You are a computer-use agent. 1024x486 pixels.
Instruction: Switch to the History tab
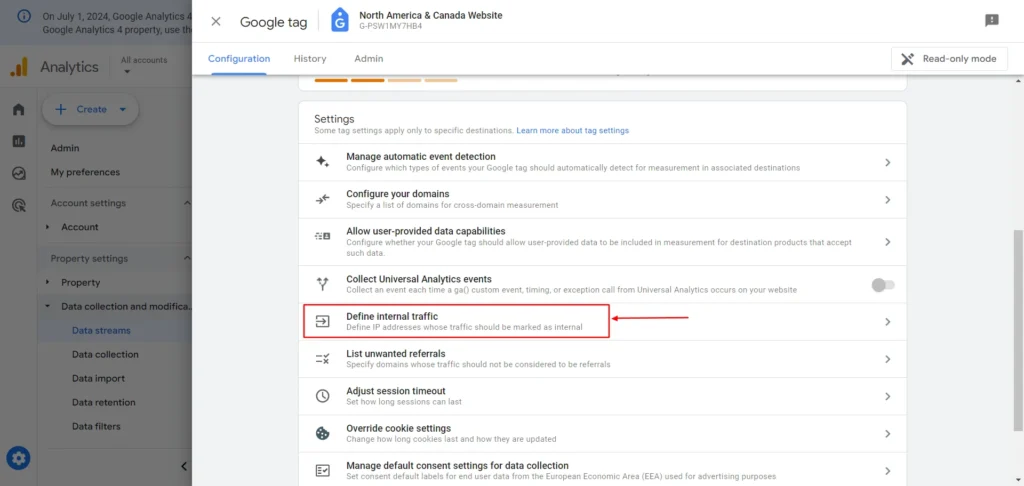pyautogui.click(x=310, y=59)
